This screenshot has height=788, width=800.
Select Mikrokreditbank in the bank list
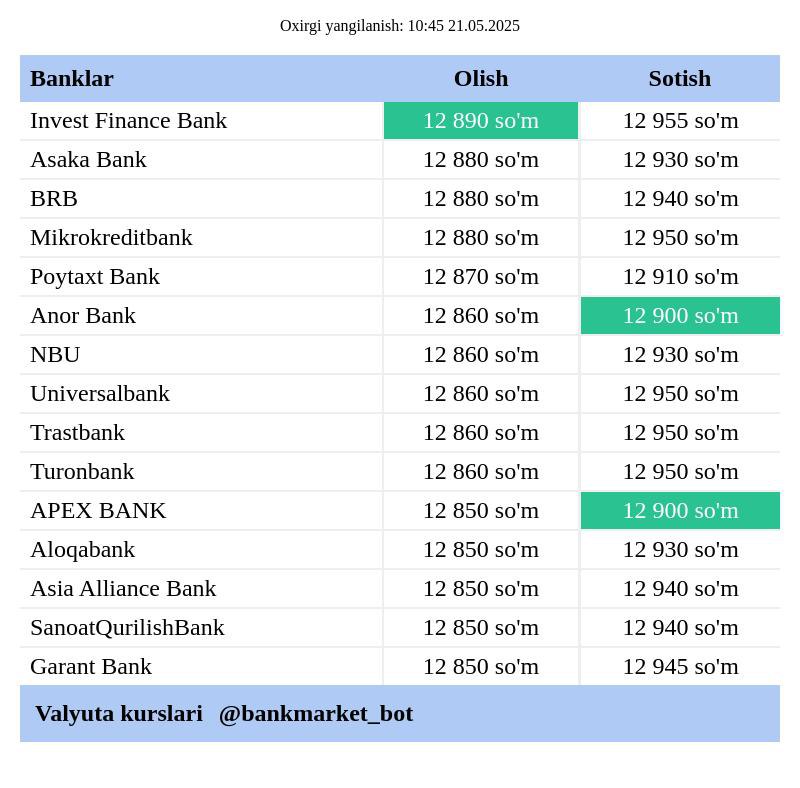111,238
